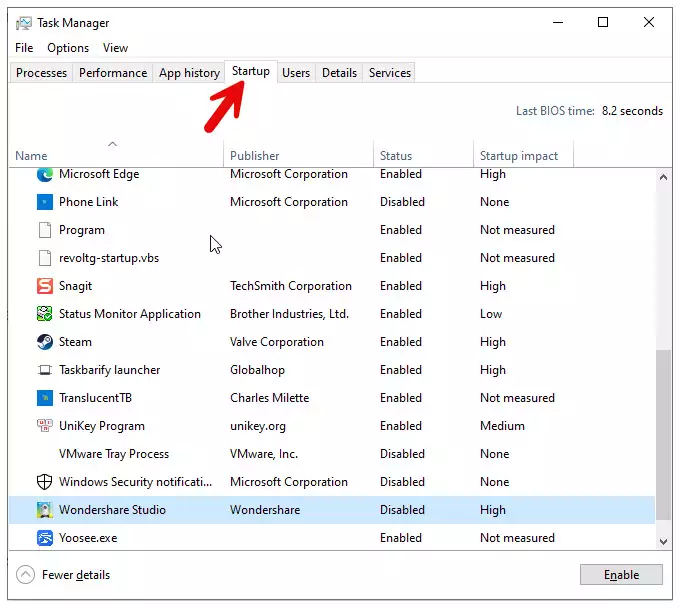The width and height of the screenshot is (680, 608).
Task: Click the Yoosee.exe app icon
Action: tap(44, 538)
